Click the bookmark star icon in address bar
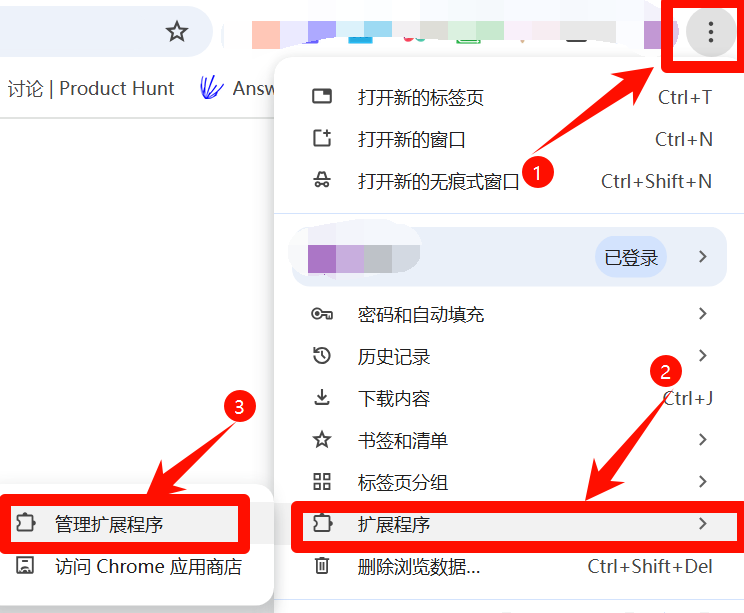This screenshot has height=613, width=744. click(x=177, y=31)
